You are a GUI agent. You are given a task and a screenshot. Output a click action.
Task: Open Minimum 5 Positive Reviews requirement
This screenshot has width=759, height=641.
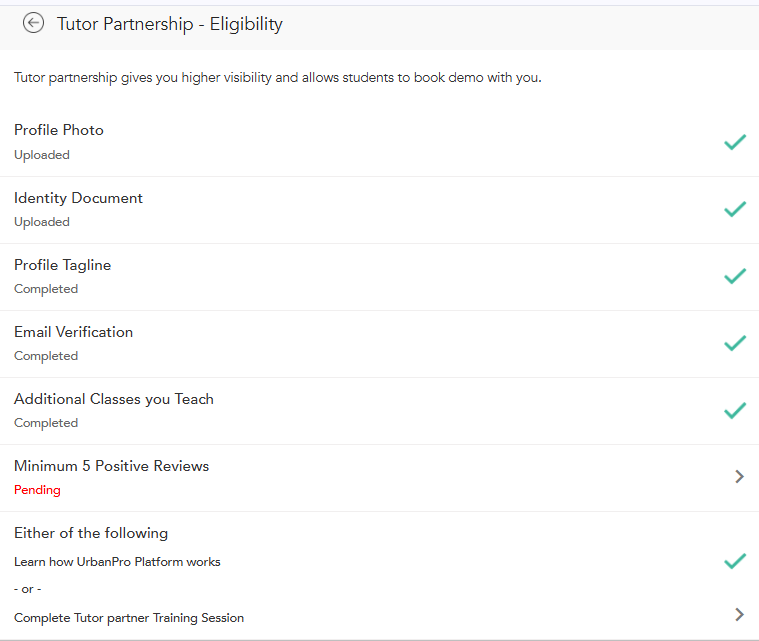coord(111,466)
